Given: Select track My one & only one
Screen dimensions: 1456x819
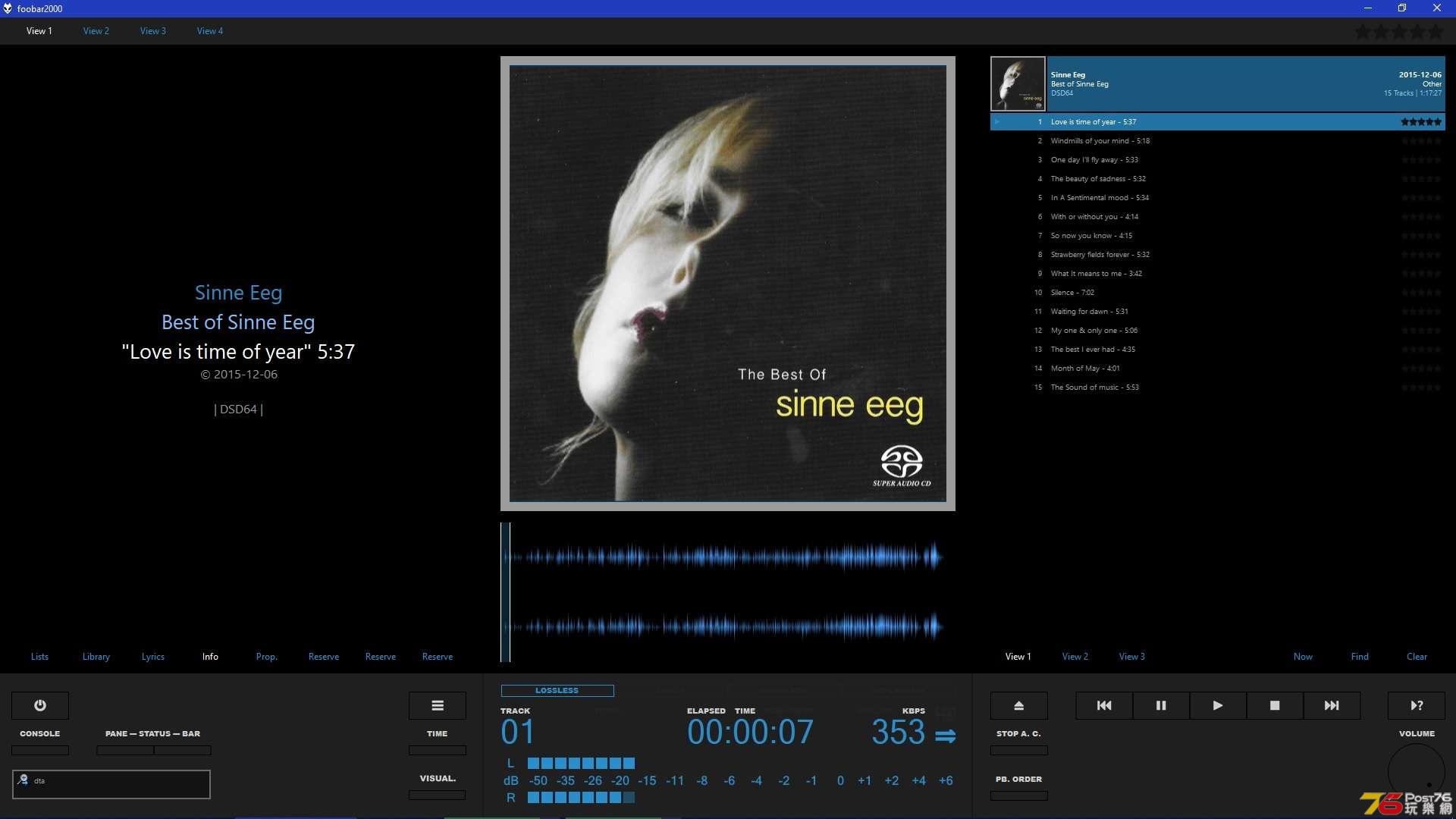Looking at the screenshot, I should coord(1218,330).
